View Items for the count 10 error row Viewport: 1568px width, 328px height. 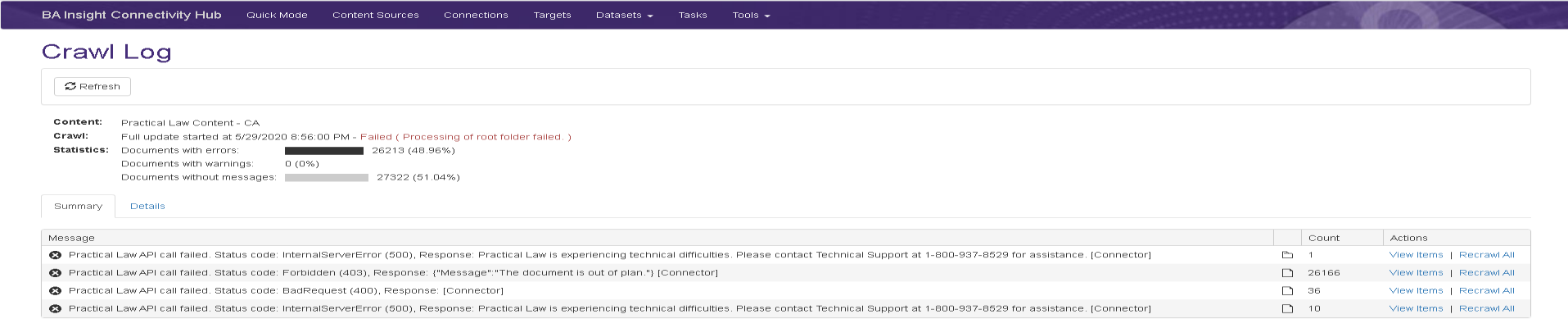pos(1416,309)
